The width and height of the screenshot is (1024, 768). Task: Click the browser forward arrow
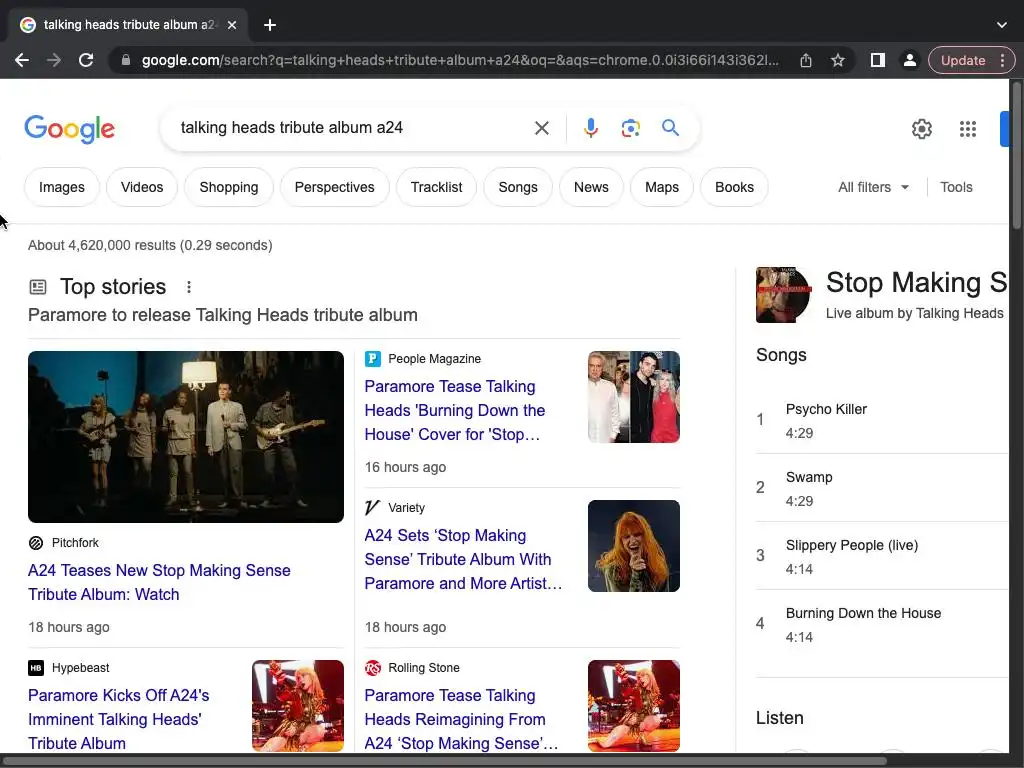(54, 60)
